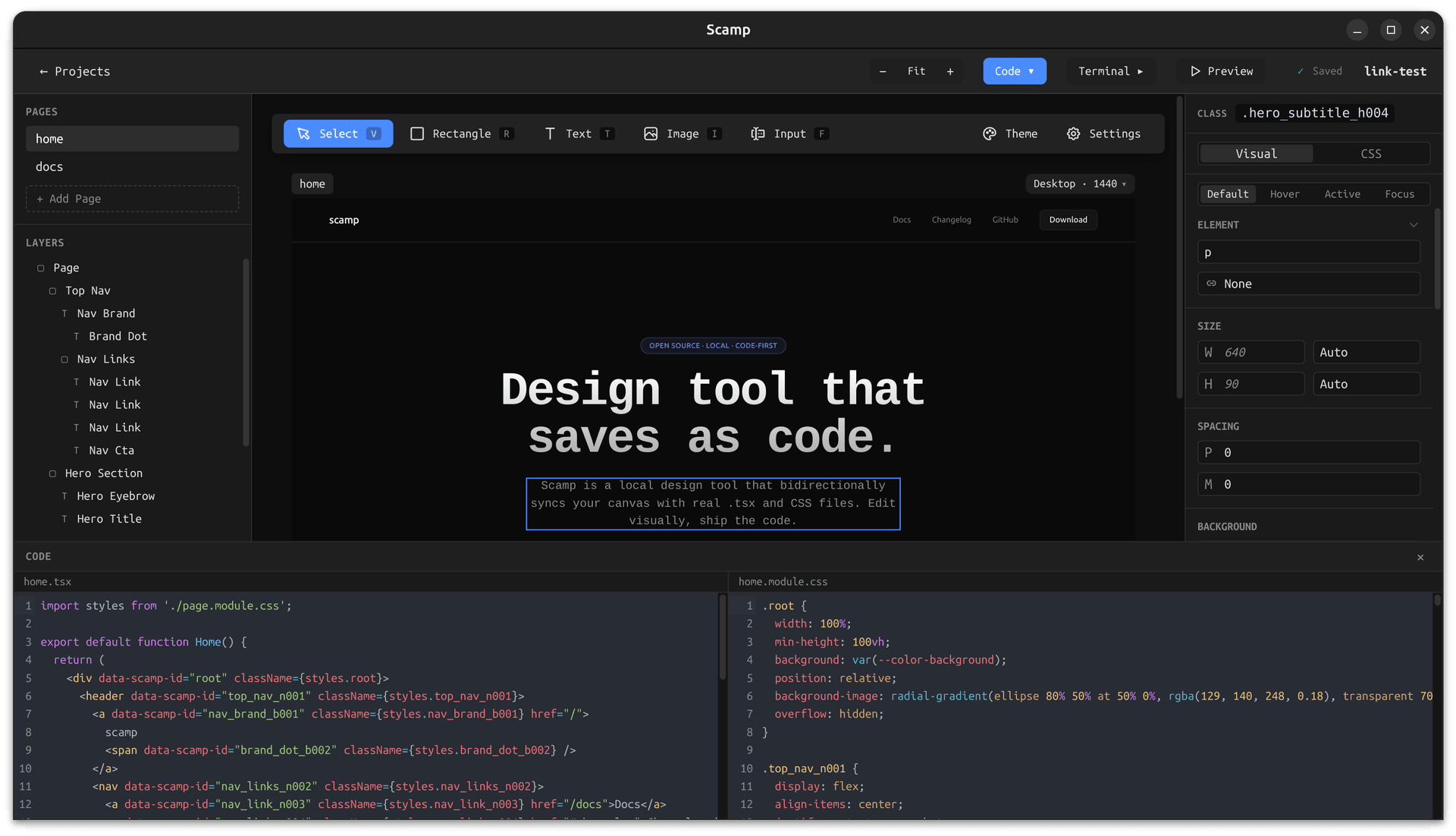Switch to the Visual tab
Screen dimensions: 1456x836
click(x=1256, y=153)
